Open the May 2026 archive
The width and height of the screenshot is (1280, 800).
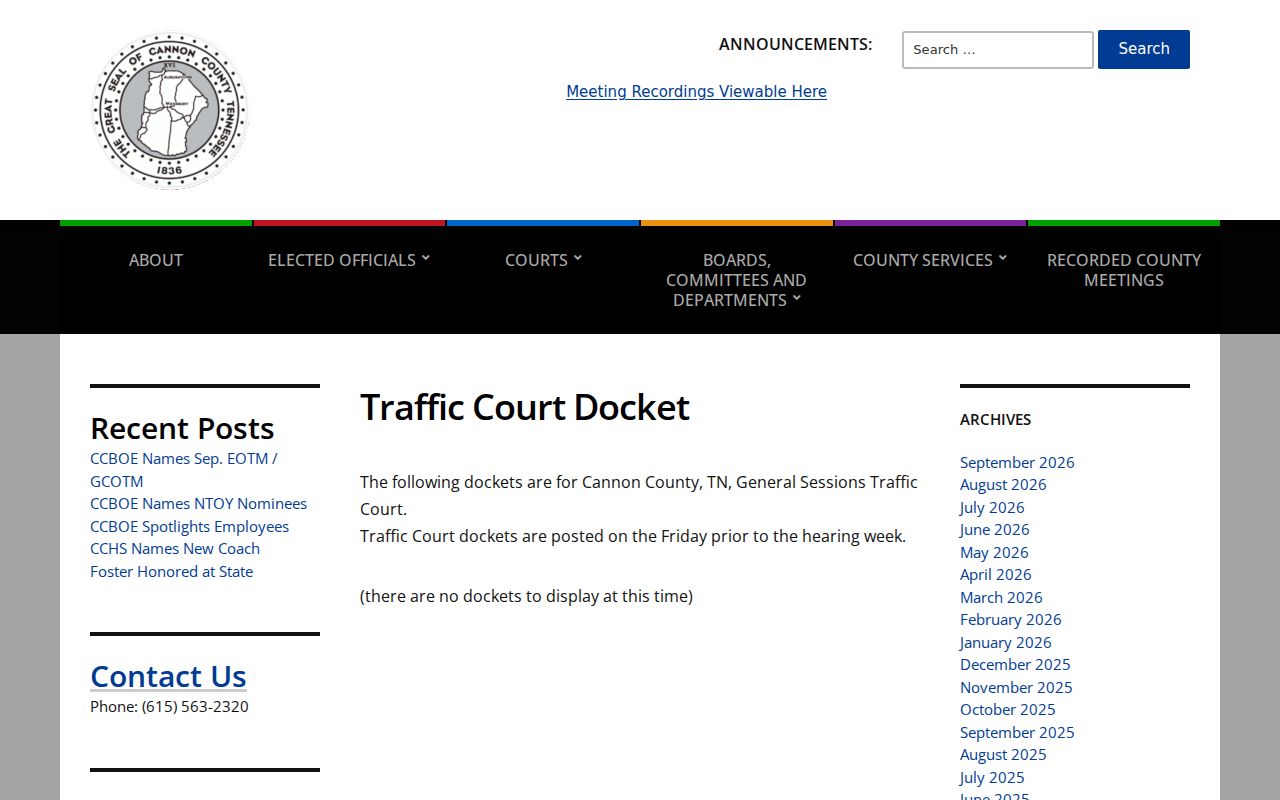pyautogui.click(x=994, y=552)
